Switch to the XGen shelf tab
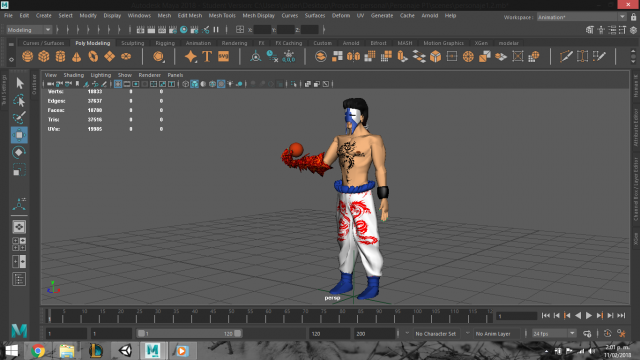This screenshot has height=360, width=640. [x=481, y=43]
